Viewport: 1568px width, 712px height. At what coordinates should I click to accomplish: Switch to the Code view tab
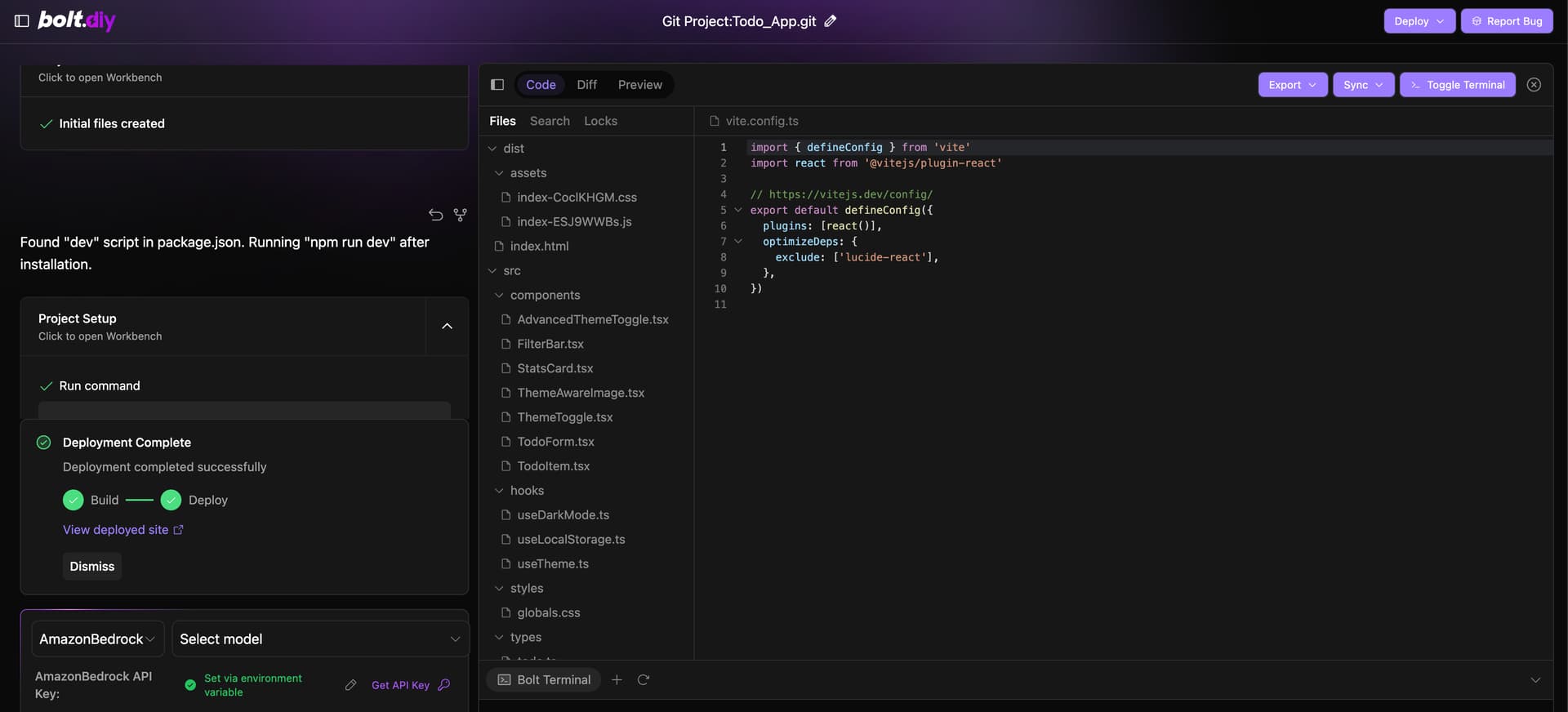(x=541, y=85)
